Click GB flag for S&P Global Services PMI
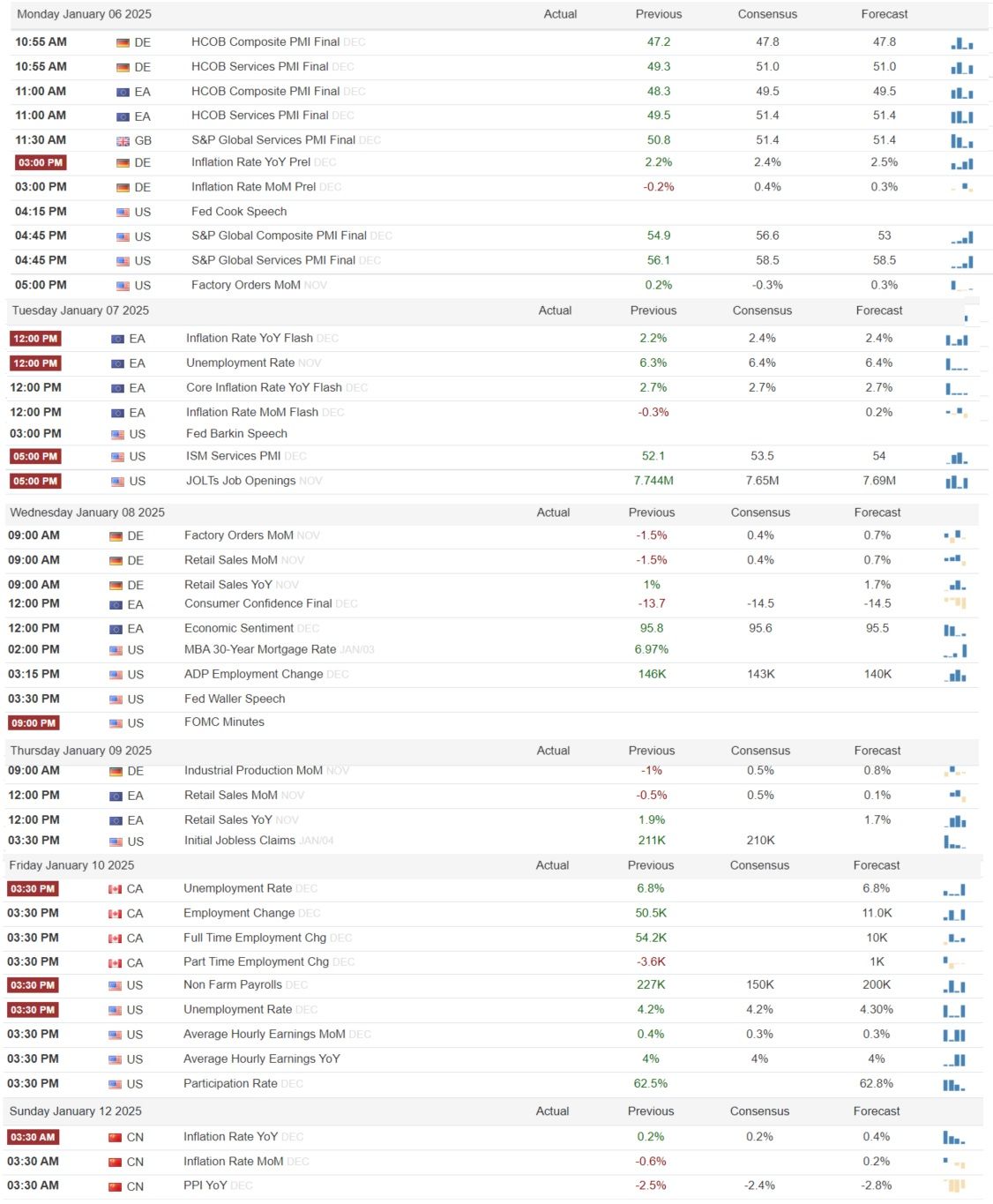This screenshot has width=993, height=1204. (123, 141)
